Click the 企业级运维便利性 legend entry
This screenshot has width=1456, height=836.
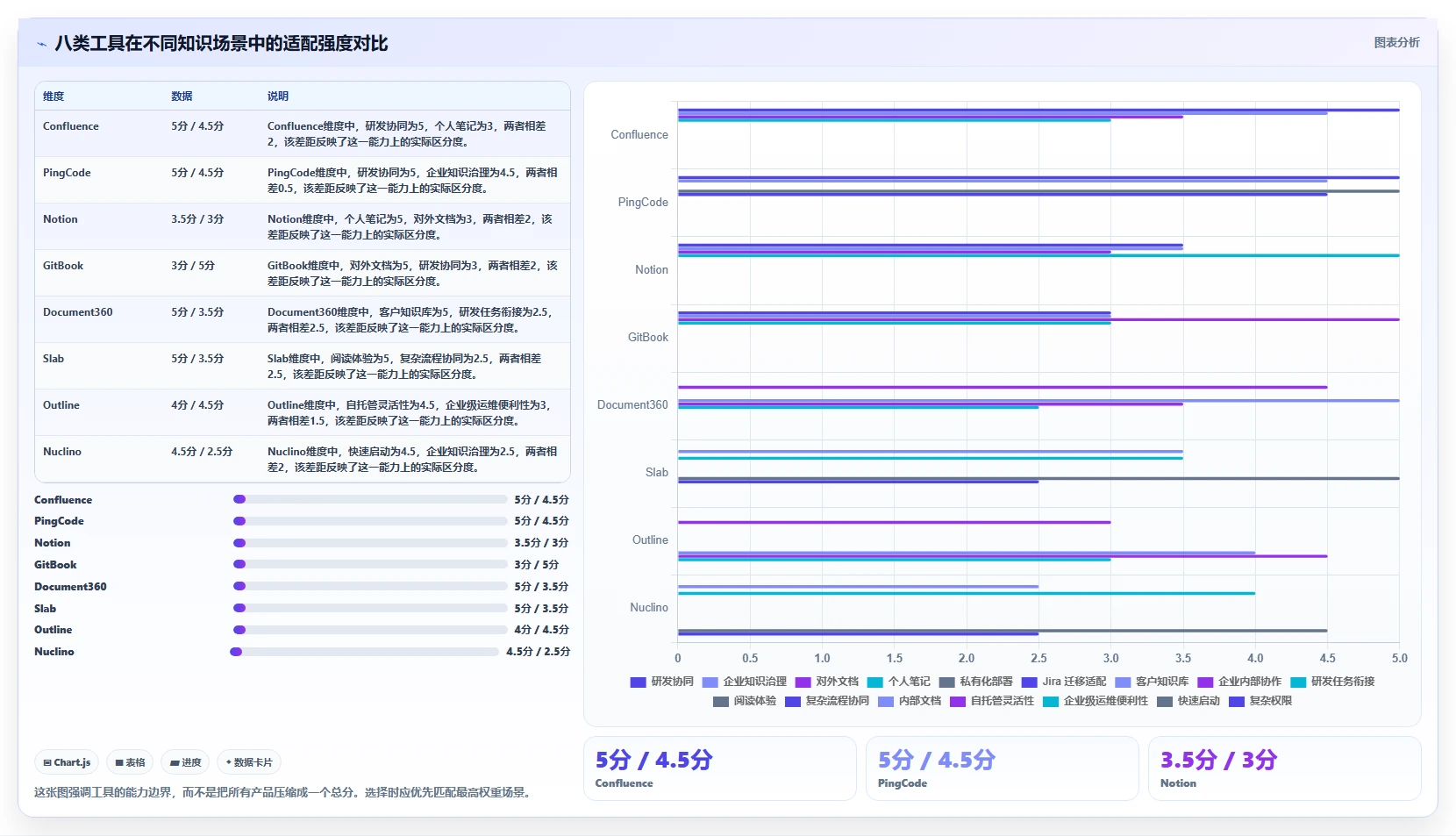1096,701
